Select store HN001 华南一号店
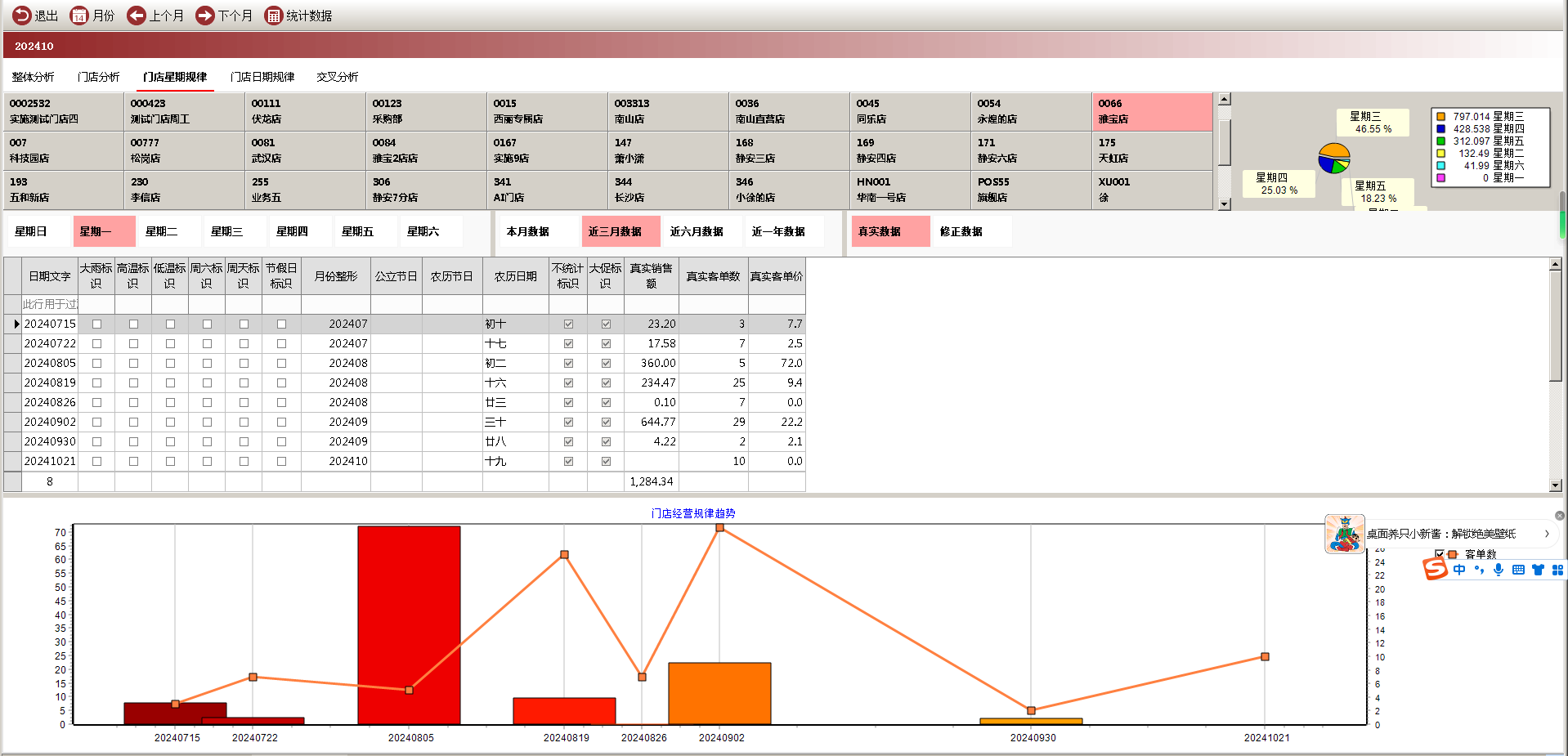This screenshot has height=756, width=1568. [x=910, y=190]
